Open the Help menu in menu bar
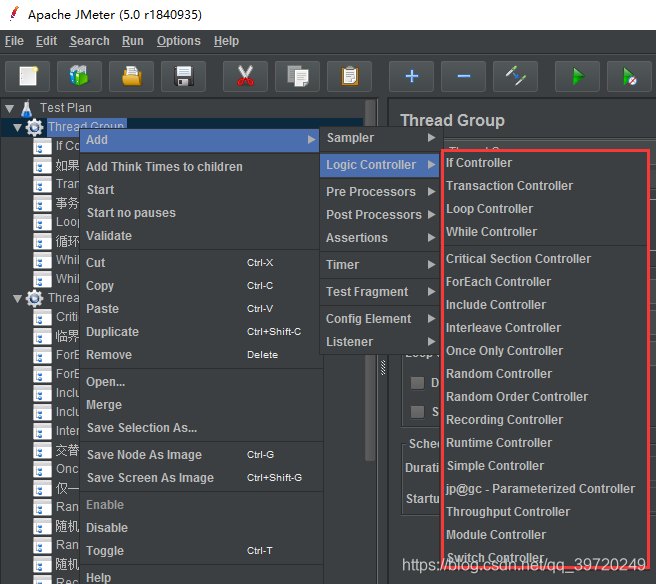Viewport: 656px width, 584px height. (x=226, y=41)
